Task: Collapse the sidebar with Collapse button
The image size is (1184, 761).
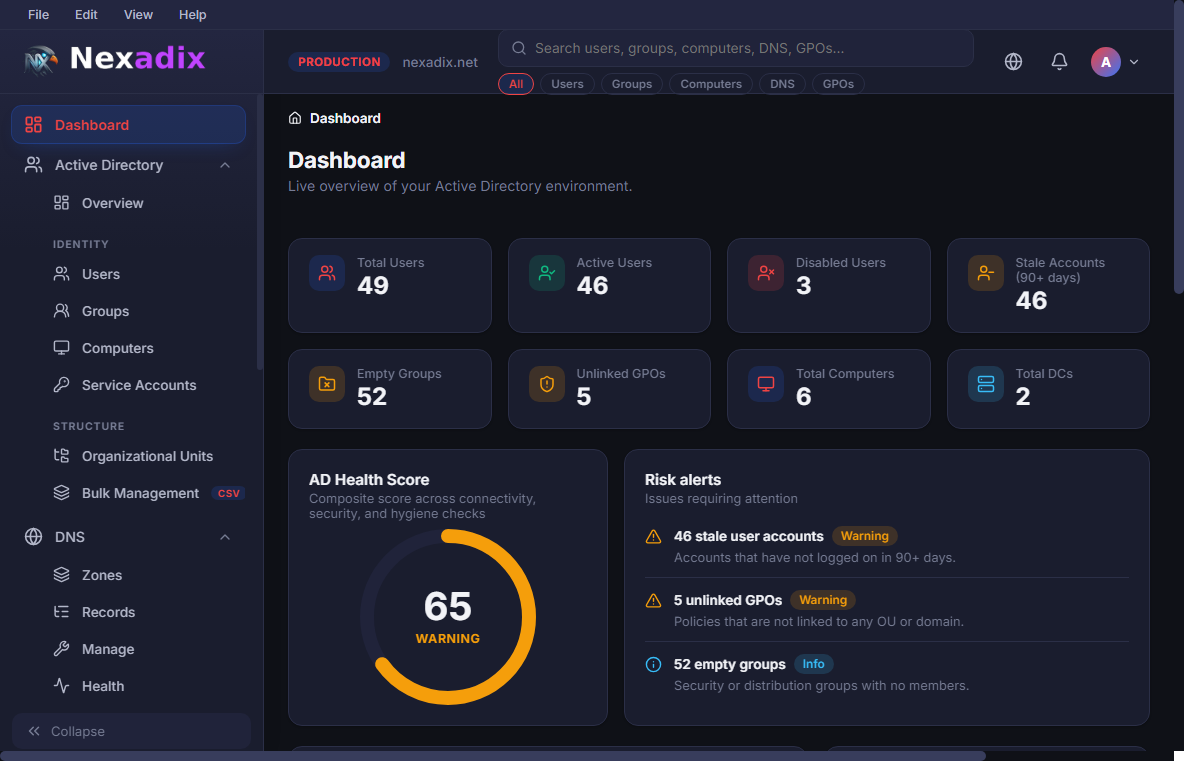Action: pos(131,732)
